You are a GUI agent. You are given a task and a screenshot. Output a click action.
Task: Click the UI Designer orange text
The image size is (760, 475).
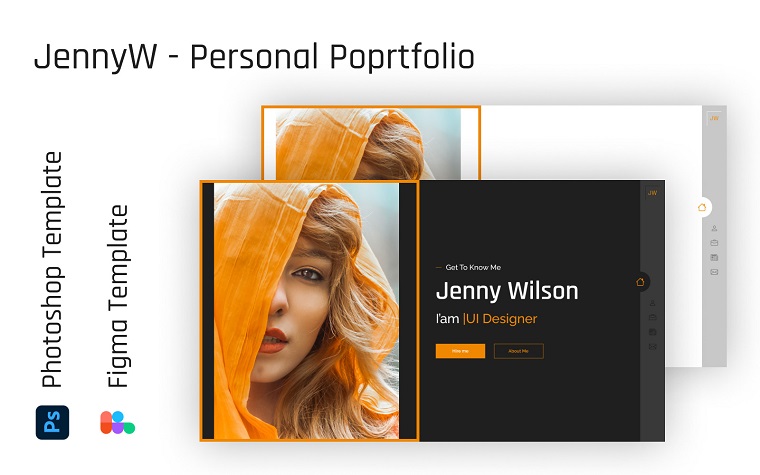point(501,319)
